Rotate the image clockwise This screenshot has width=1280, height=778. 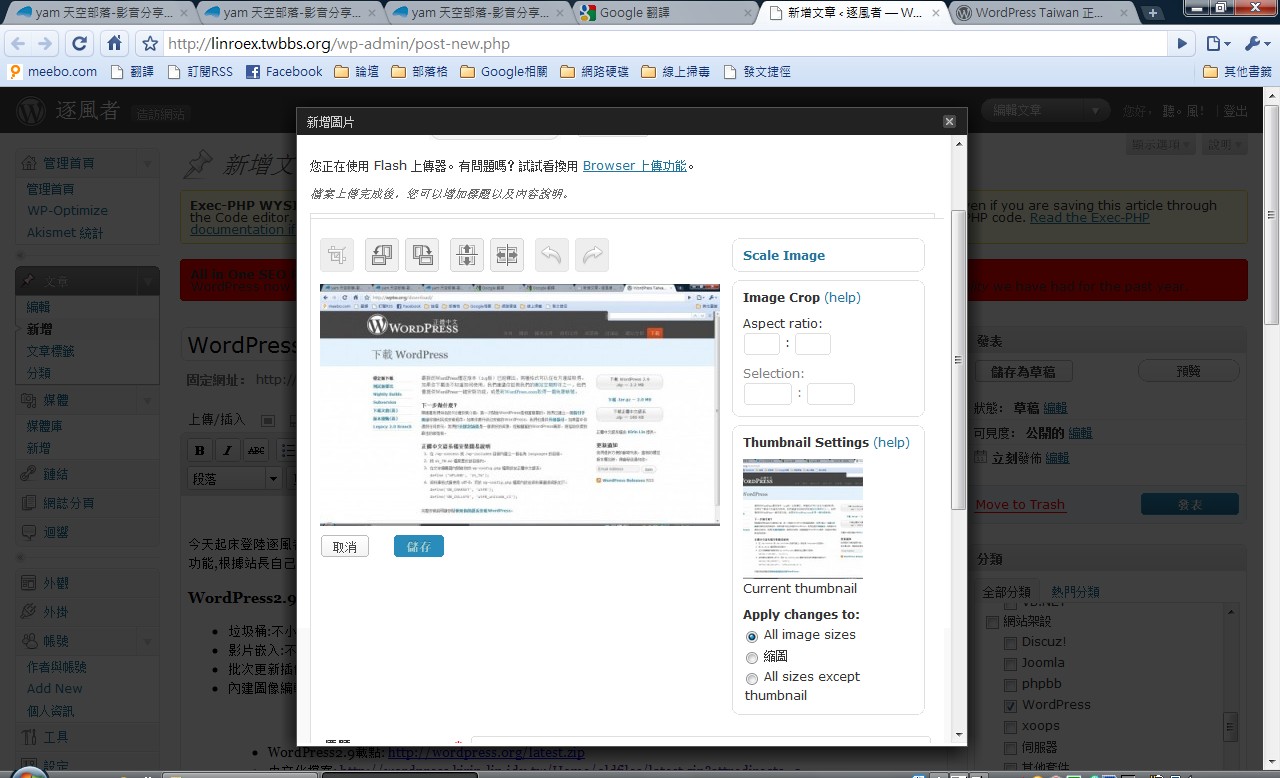click(422, 255)
